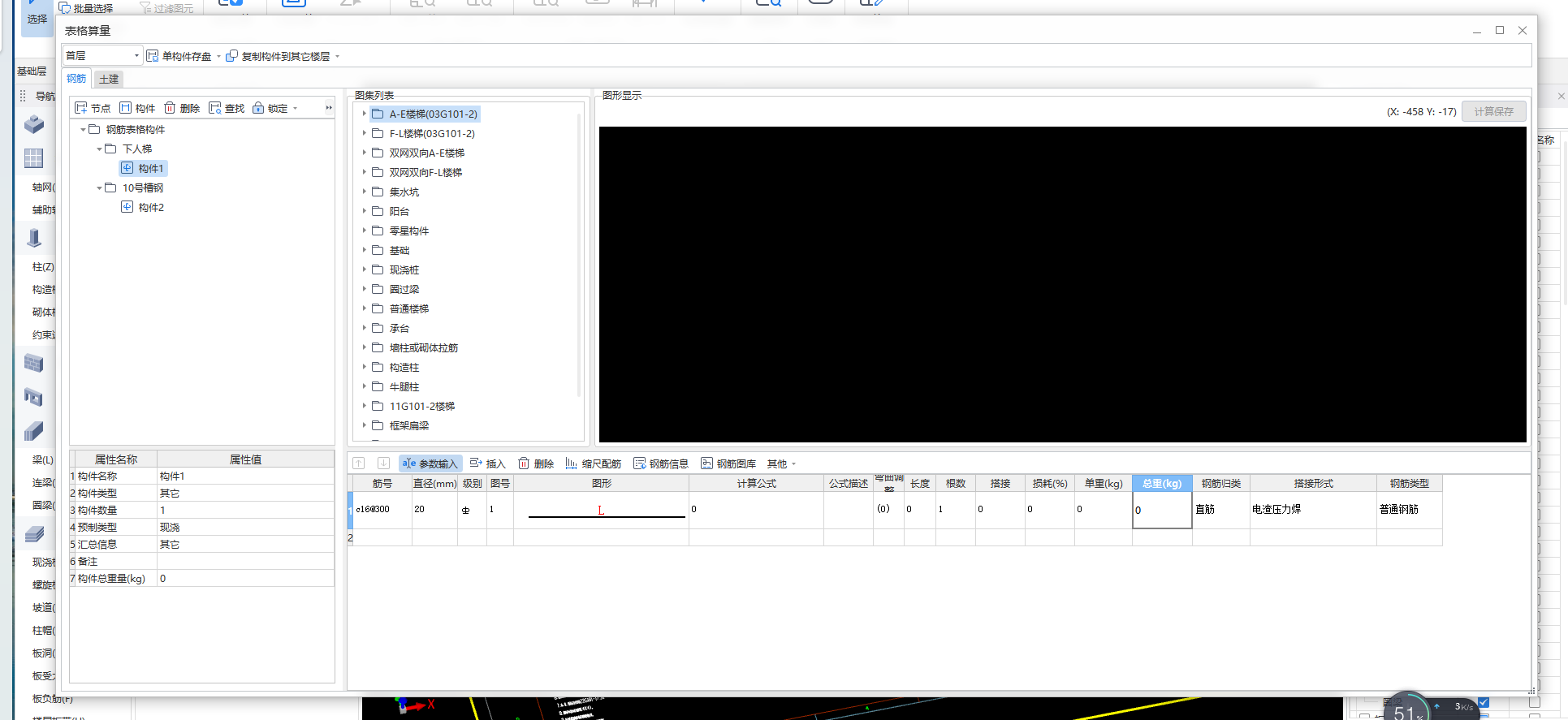Open the 其他 dropdown menu
The image size is (1568, 720).
(x=781, y=463)
